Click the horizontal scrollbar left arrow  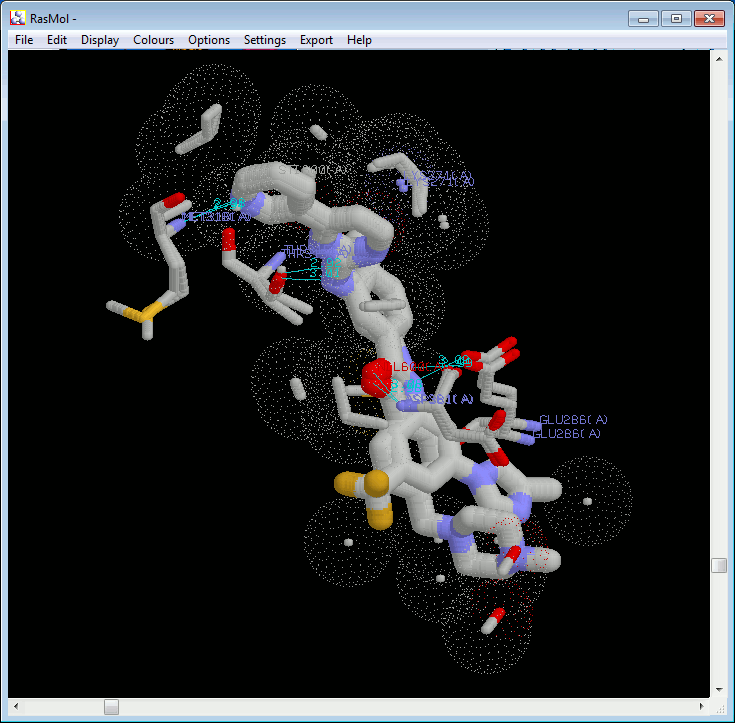[x=16, y=706]
